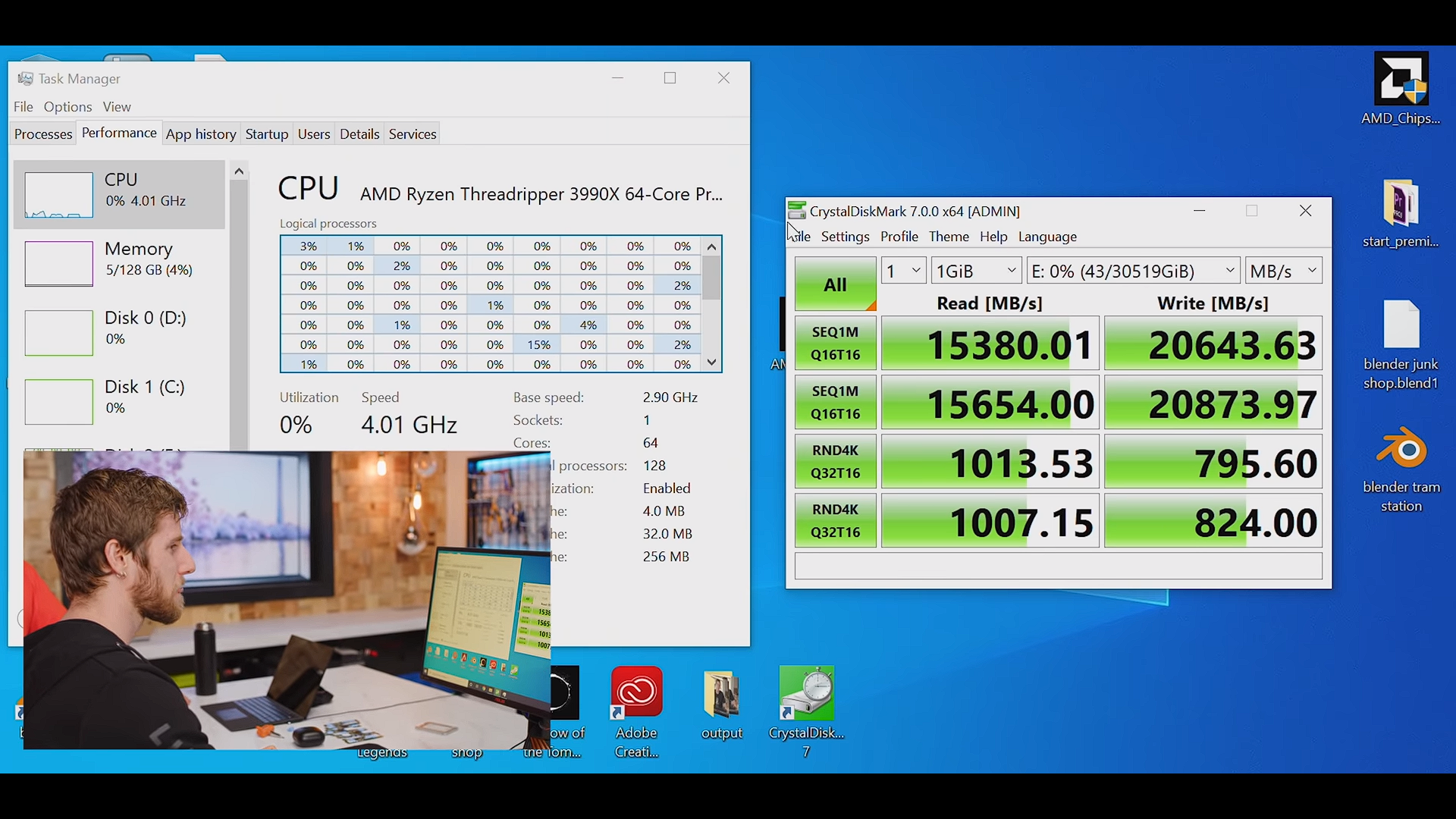Viewport: 1456px width, 819px height.
Task: Click the green All benchmark button
Action: tap(835, 284)
